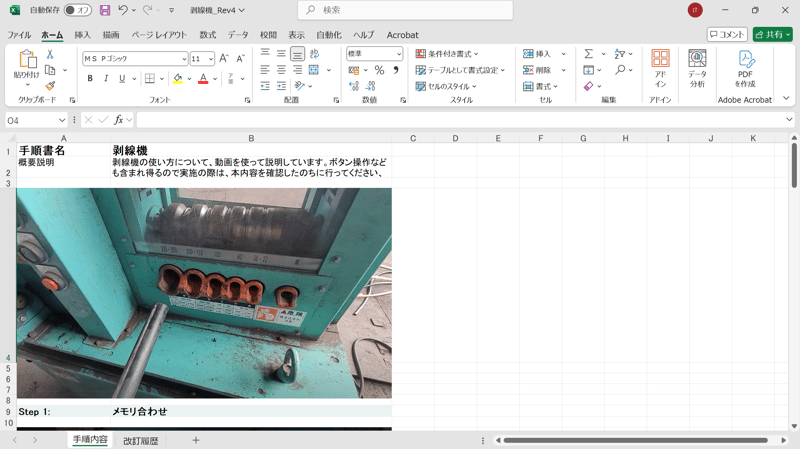800x449 pixels.
Task: Toggle bottom vertical alignment button
Action: [x=297, y=54]
